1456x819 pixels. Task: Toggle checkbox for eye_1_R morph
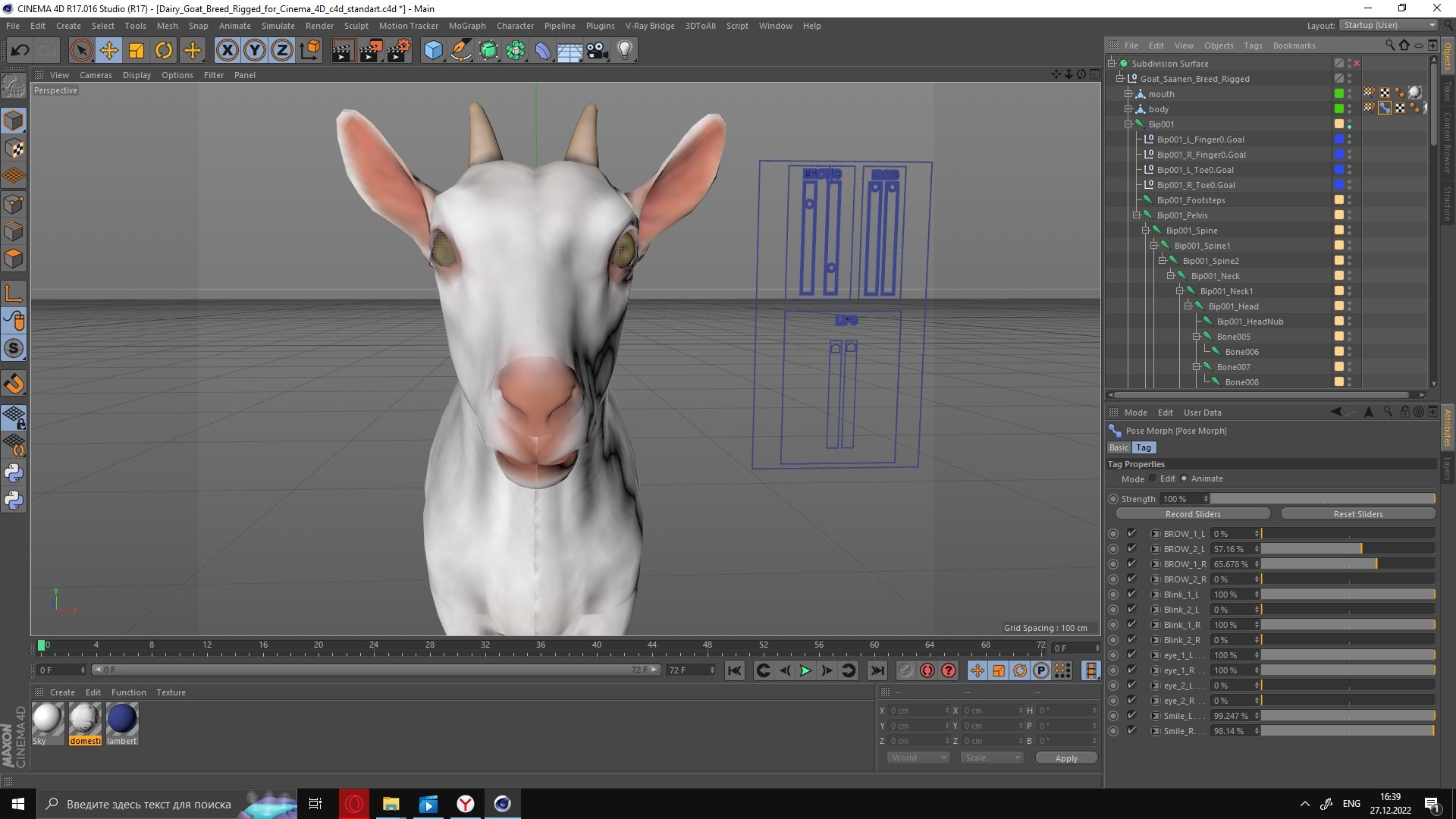point(1131,670)
